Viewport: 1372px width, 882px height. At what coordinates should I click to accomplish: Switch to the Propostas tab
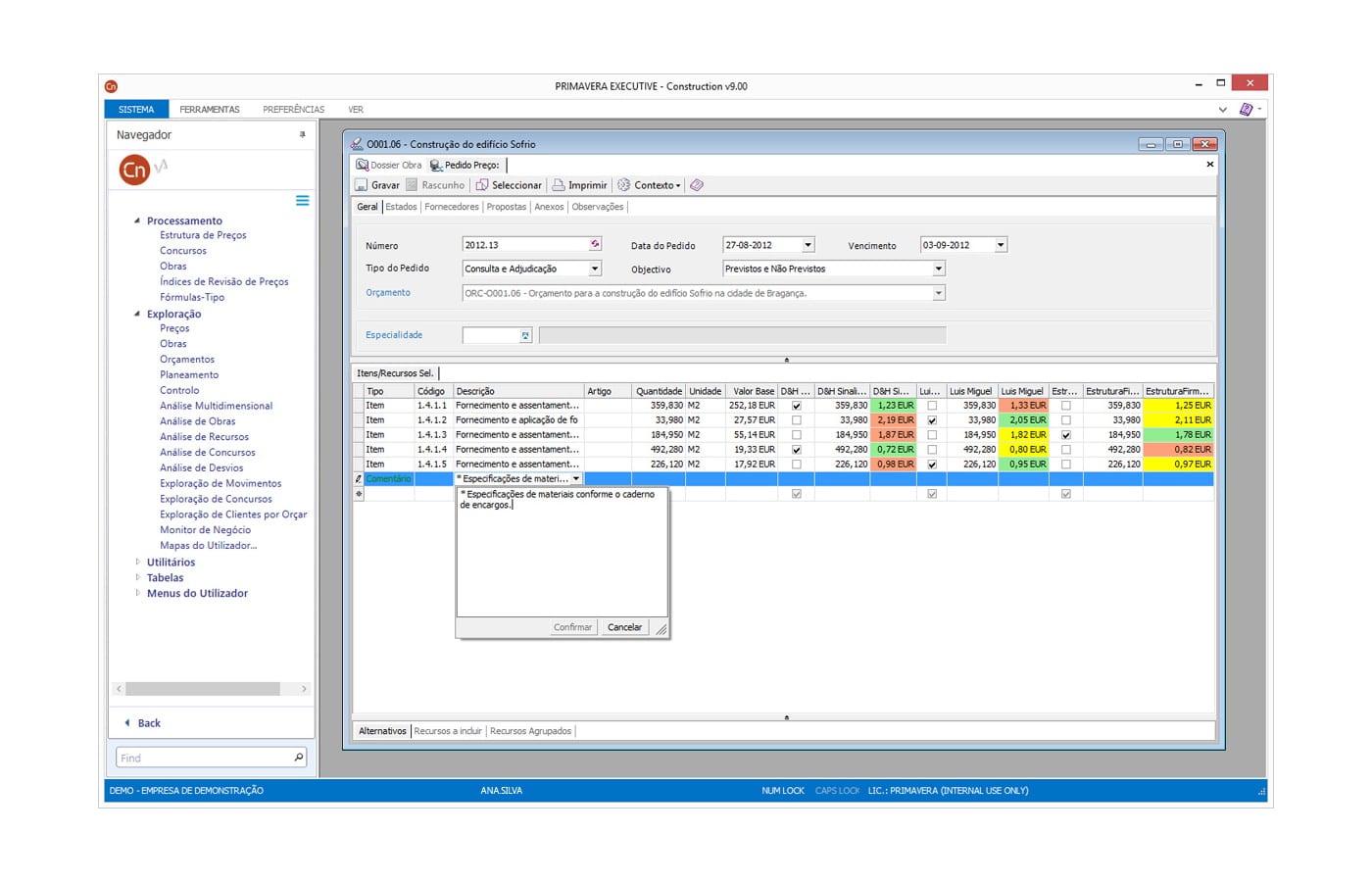pos(507,207)
